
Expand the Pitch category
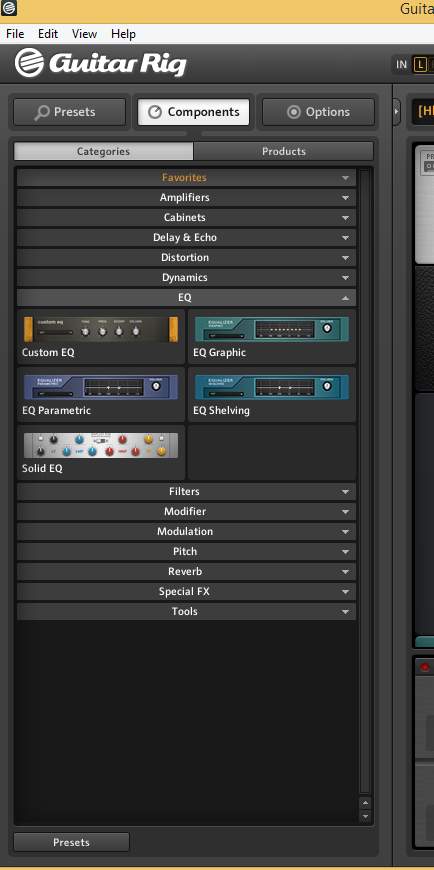point(186,552)
